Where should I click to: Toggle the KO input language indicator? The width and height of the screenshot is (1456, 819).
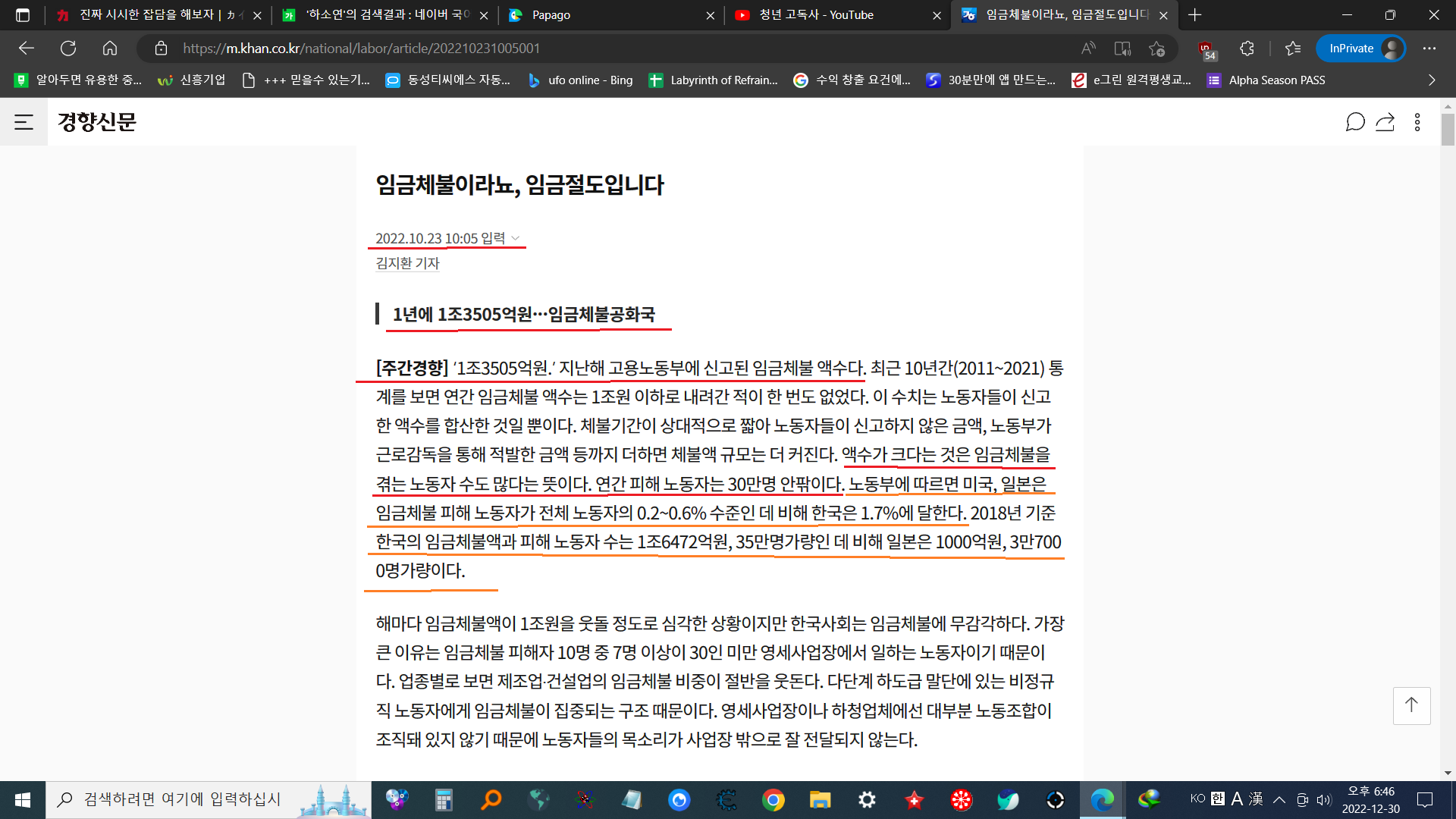(x=1197, y=799)
